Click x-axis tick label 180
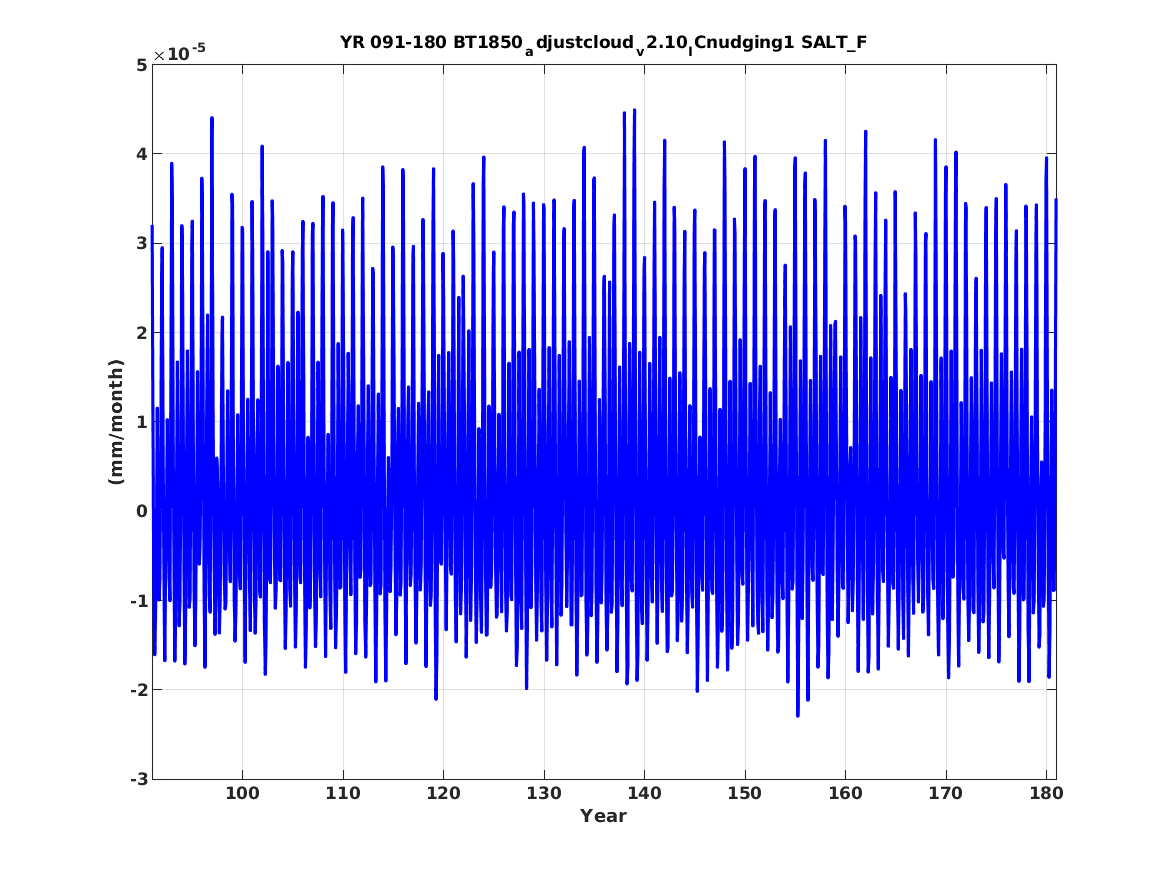This screenshot has height=875, width=1167. pyautogui.click(x=1046, y=793)
